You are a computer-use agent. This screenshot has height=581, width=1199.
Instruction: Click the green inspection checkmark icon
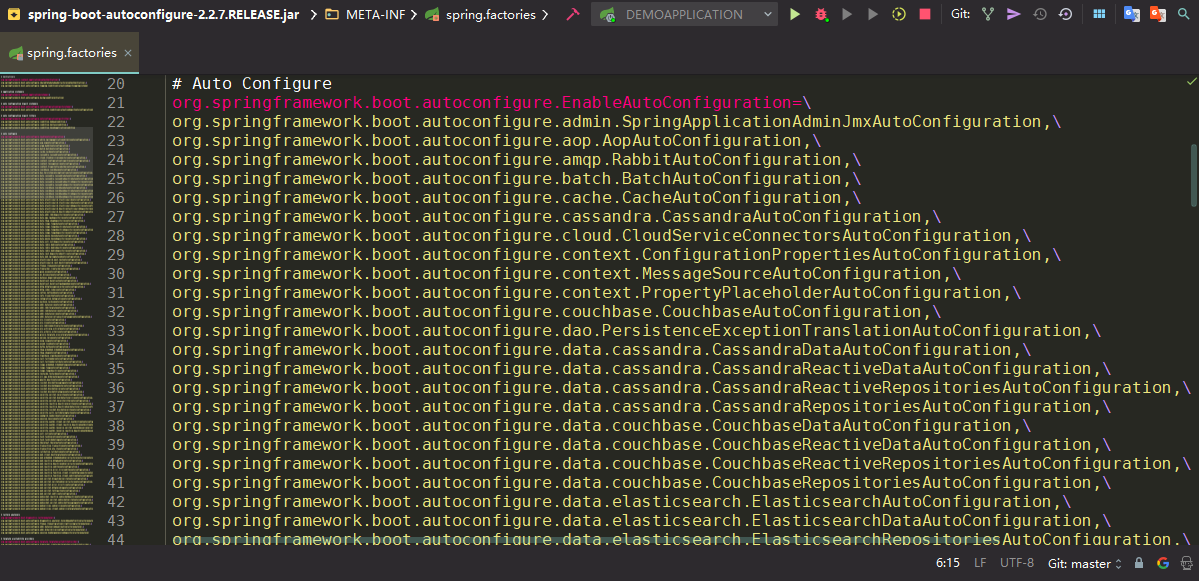point(1191,81)
